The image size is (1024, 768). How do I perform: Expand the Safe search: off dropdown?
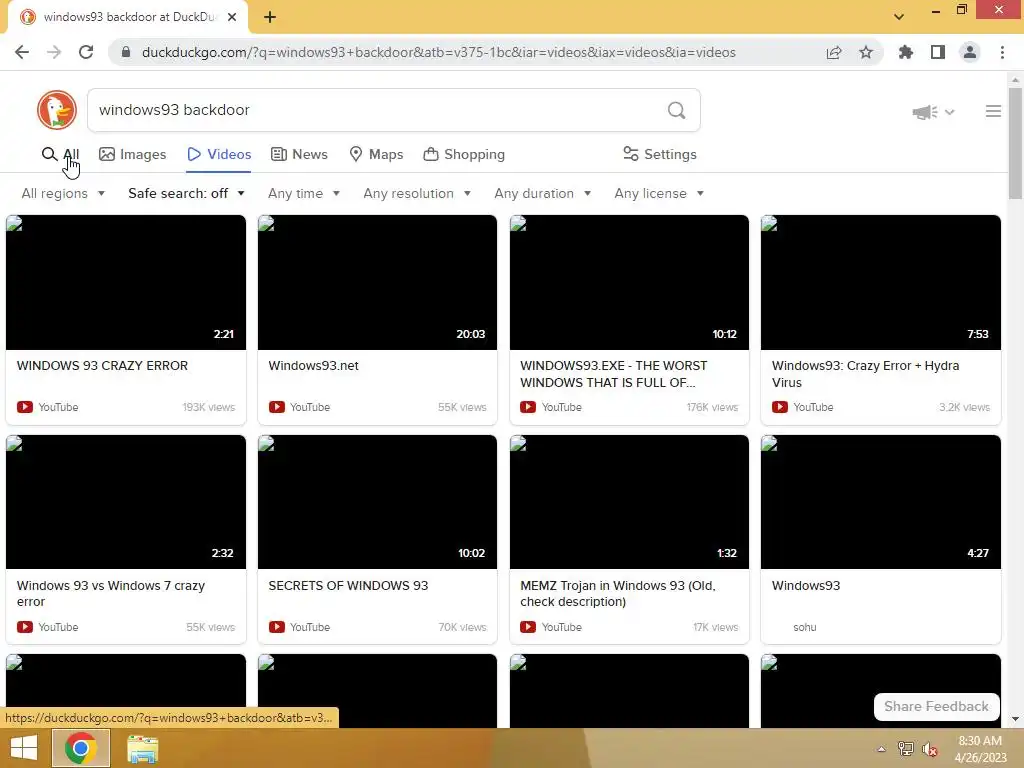[187, 193]
